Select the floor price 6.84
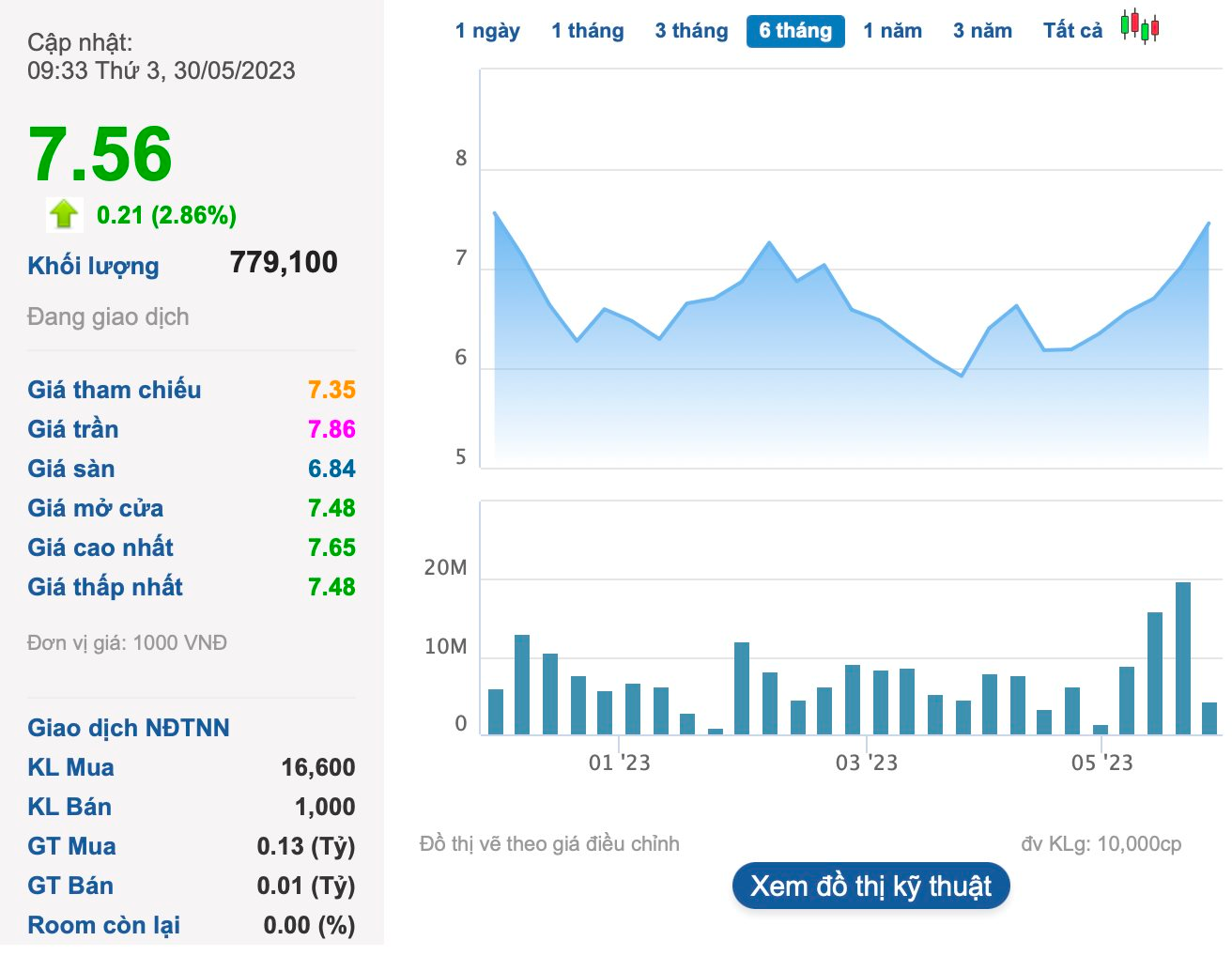 pyautogui.click(x=332, y=469)
